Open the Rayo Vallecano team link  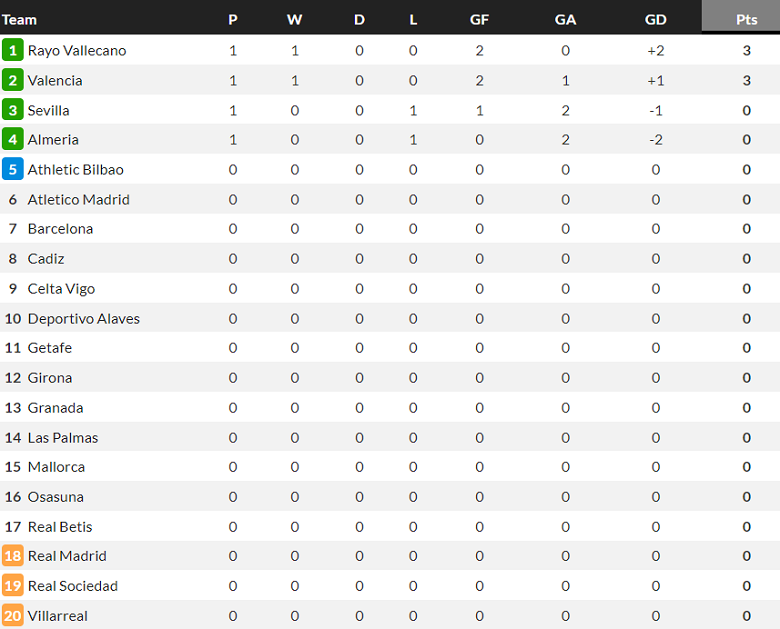click(x=77, y=50)
